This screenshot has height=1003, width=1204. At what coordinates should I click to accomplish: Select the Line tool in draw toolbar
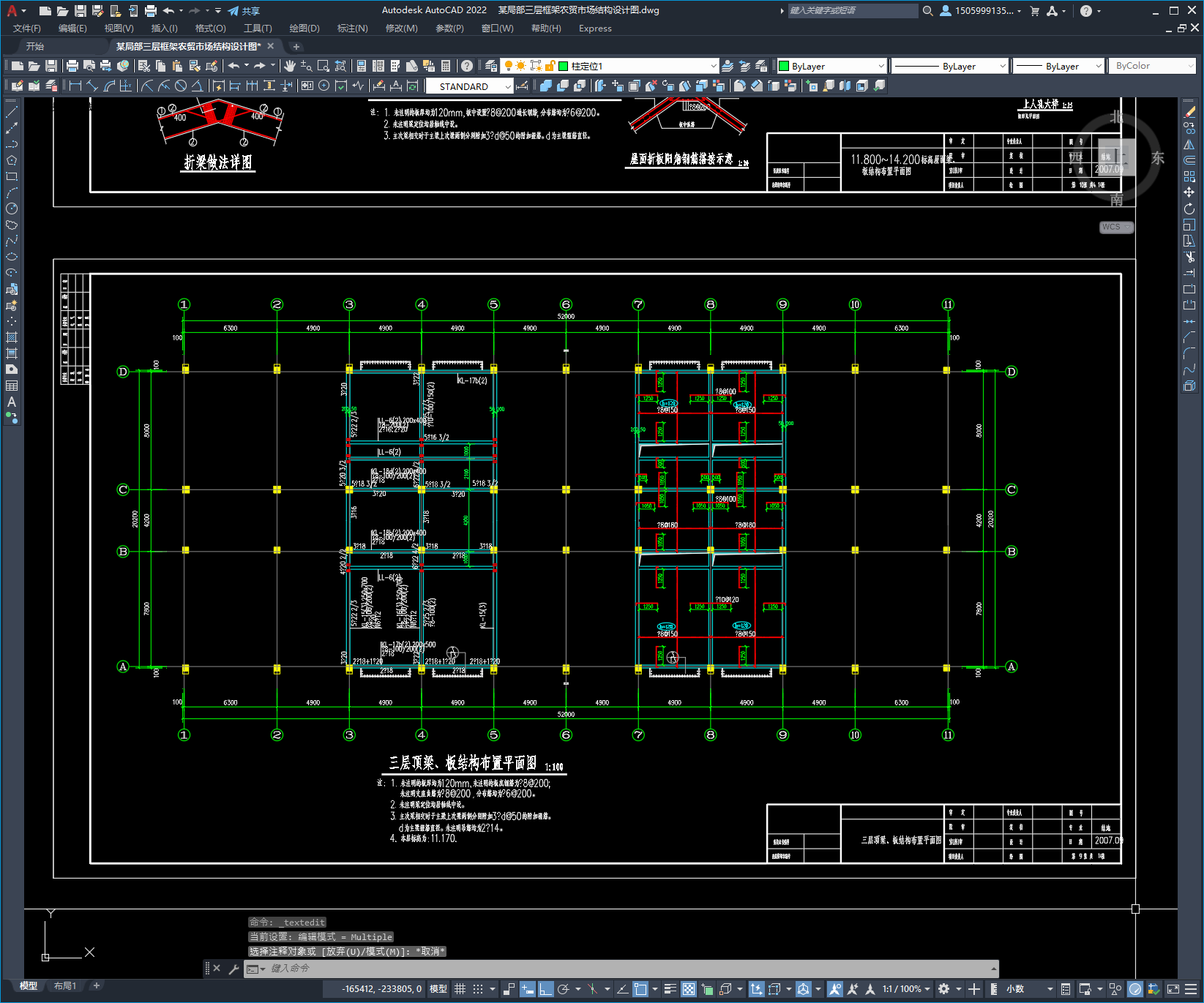click(12, 112)
